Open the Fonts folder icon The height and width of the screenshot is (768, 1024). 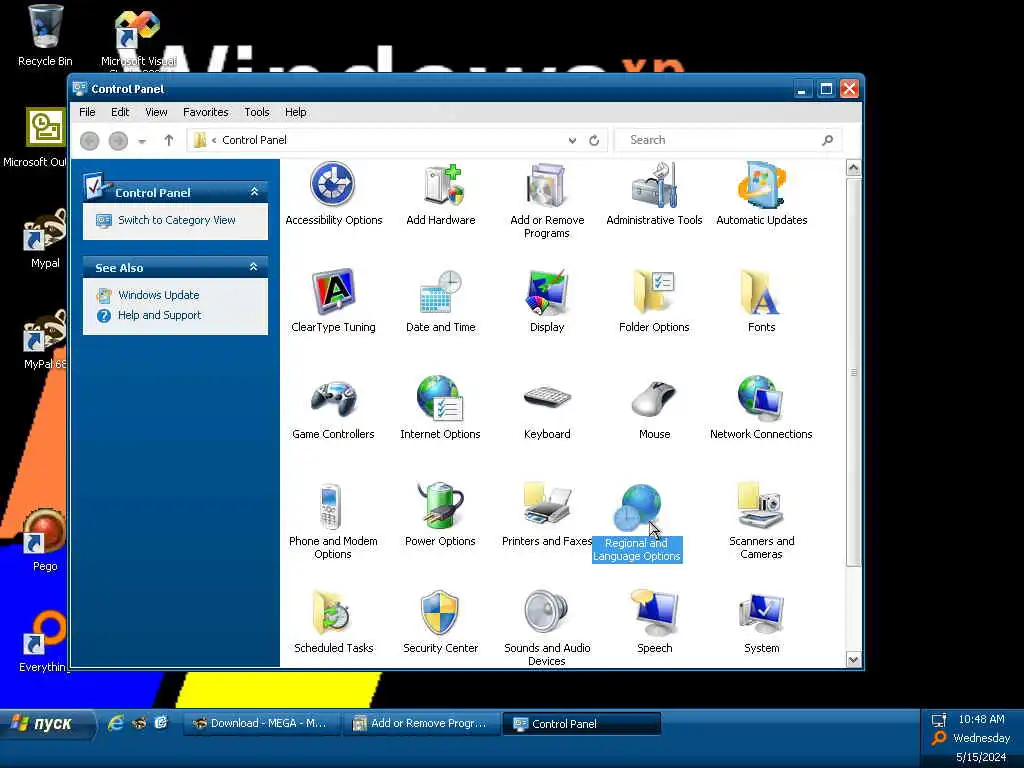click(x=761, y=301)
